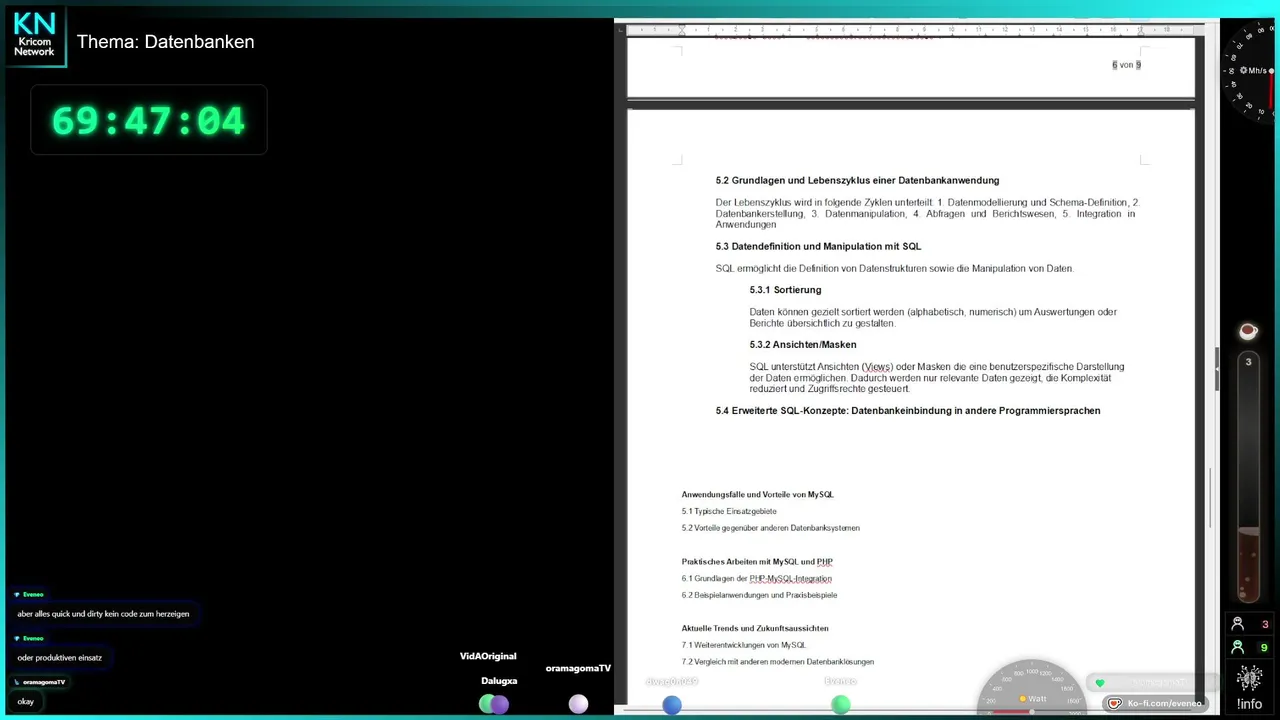Click 'Anwendungsfälle und Vorteile von MySQL' heading
The image size is (1280, 720).
757,494
